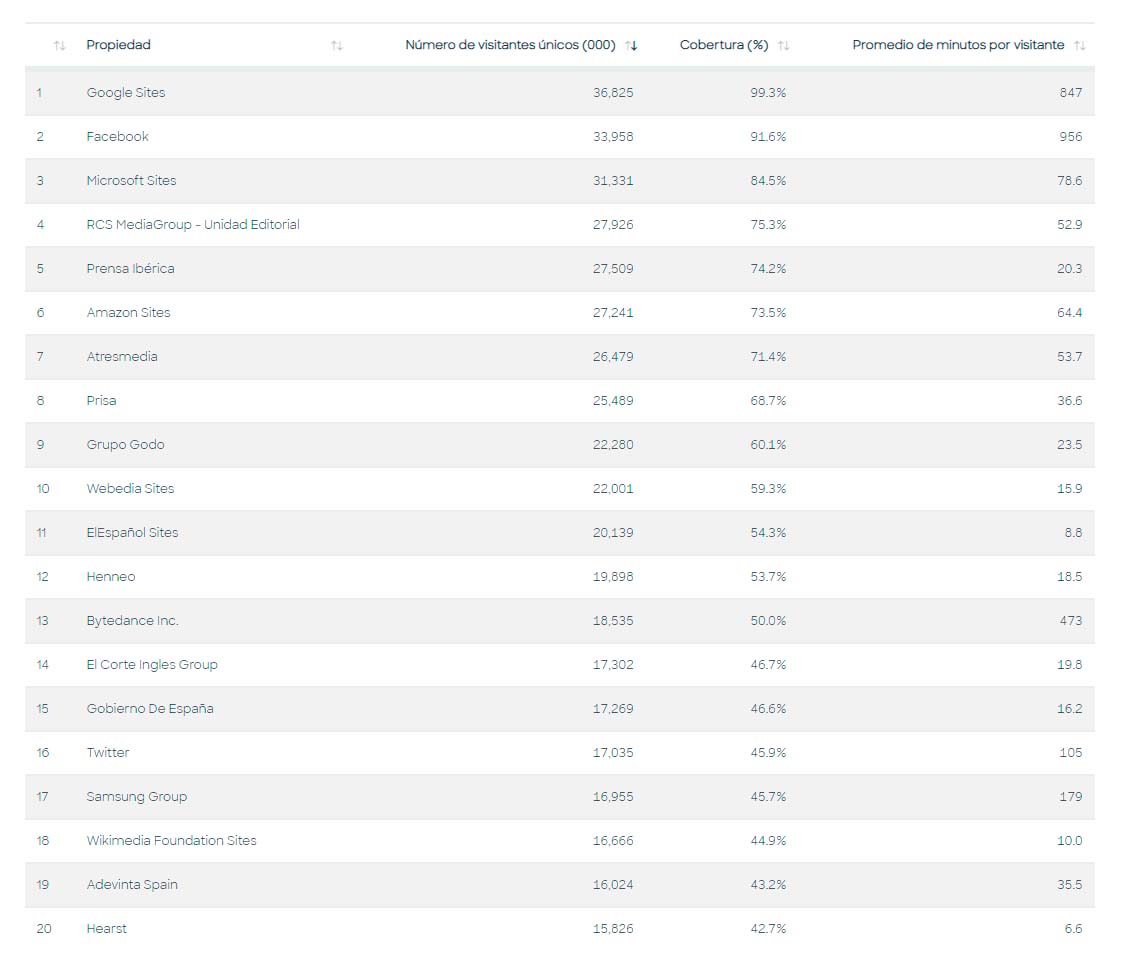
Task: Click Bytedance Inc. in the list
Action: point(132,621)
